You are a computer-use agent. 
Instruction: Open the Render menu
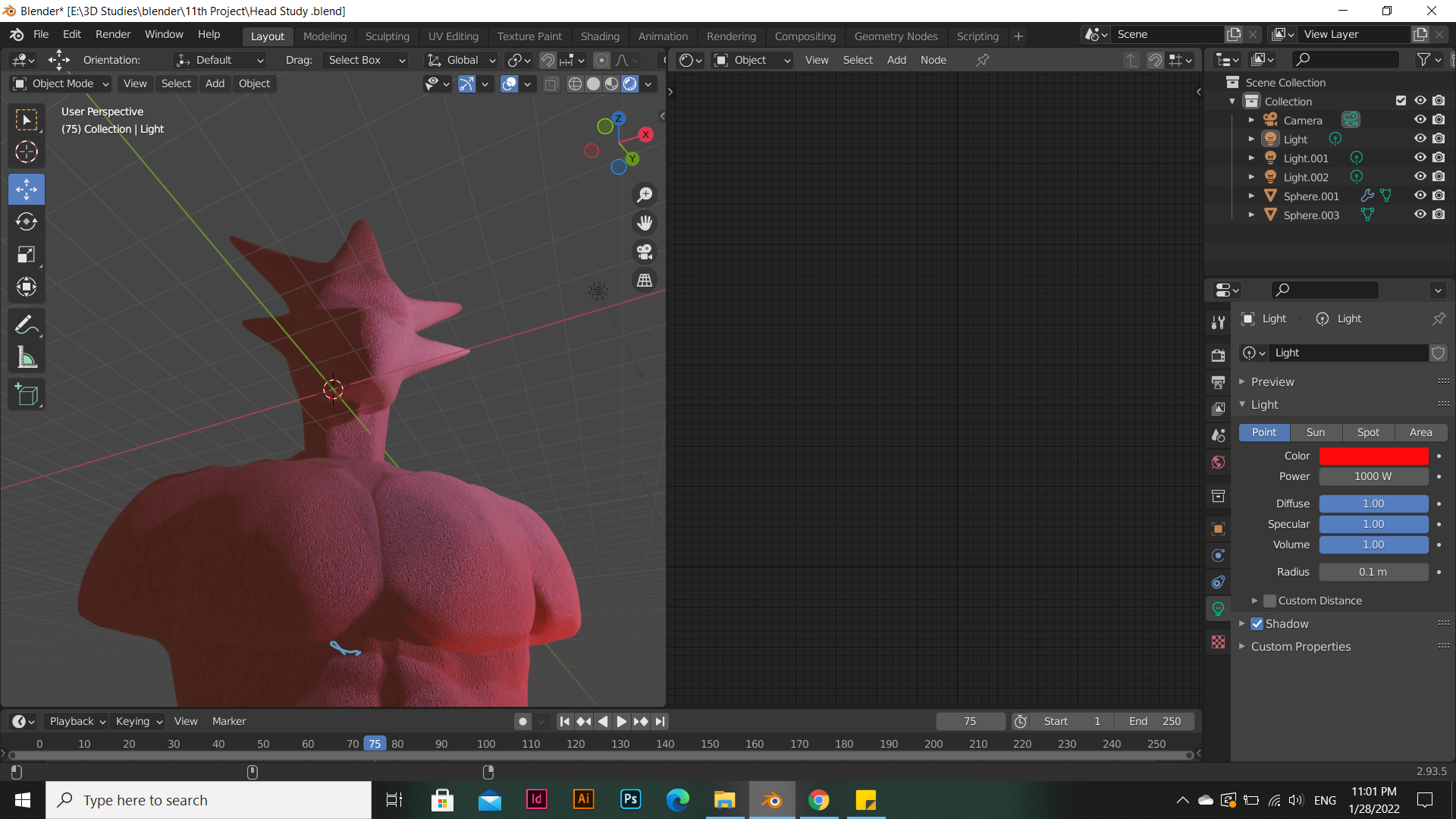tap(112, 35)
